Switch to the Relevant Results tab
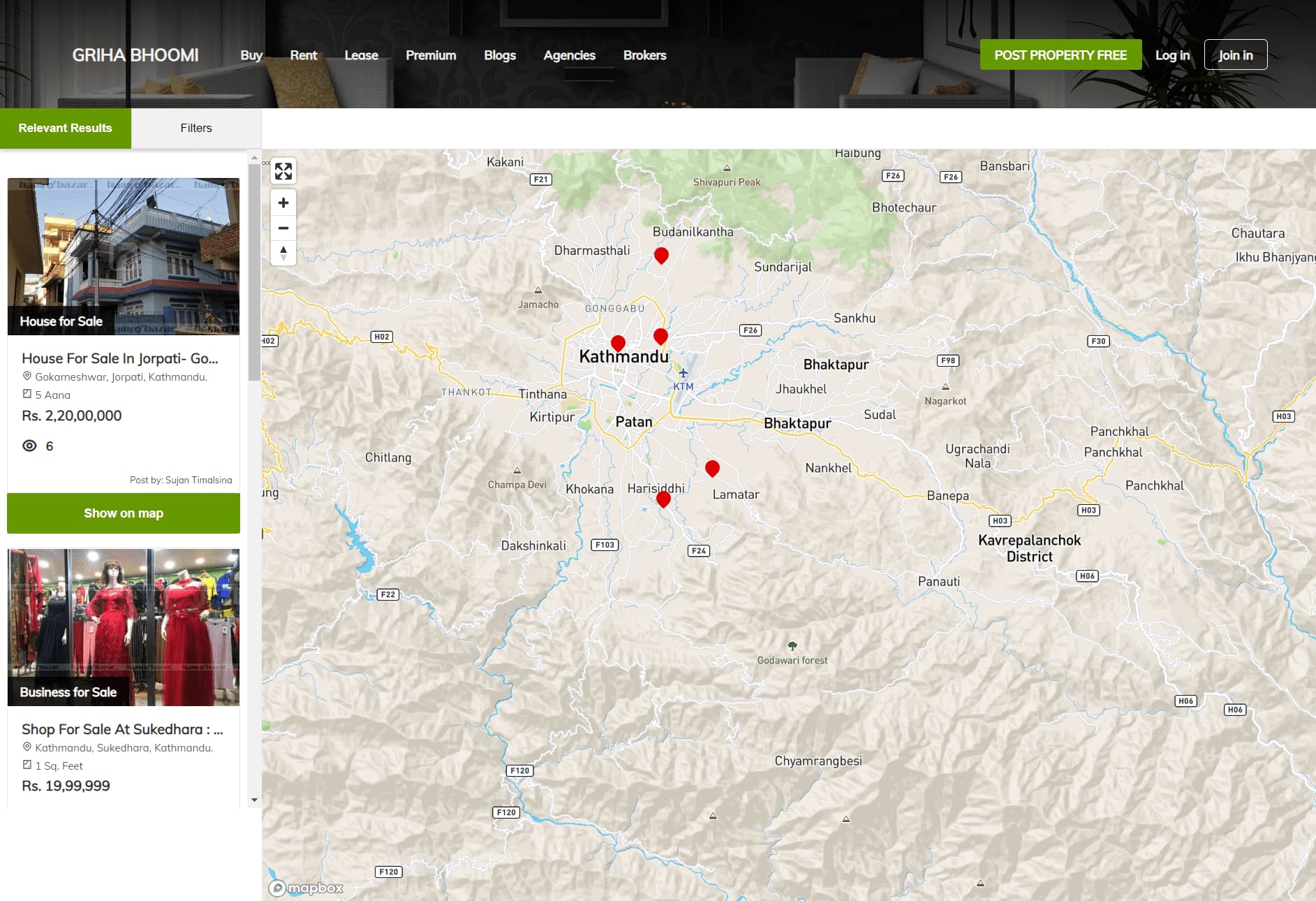The height and width of the screenshot is (901, 1316). point(66,128)
